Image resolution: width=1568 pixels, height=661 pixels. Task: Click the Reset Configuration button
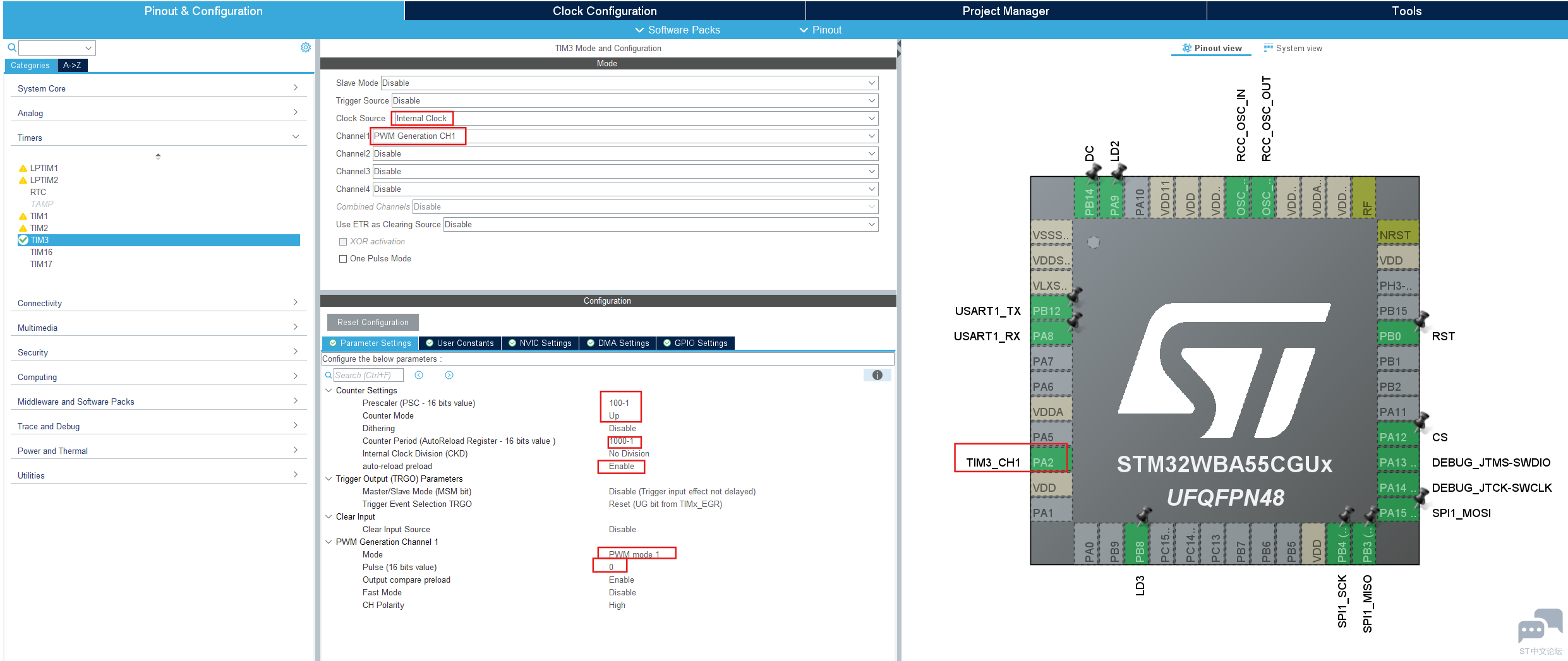coord(373,322)
